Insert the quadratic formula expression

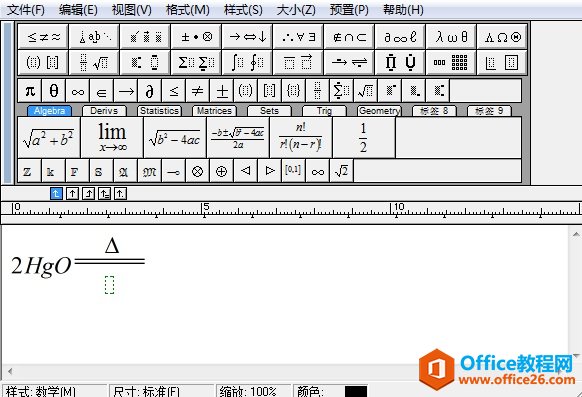point(238,138)
